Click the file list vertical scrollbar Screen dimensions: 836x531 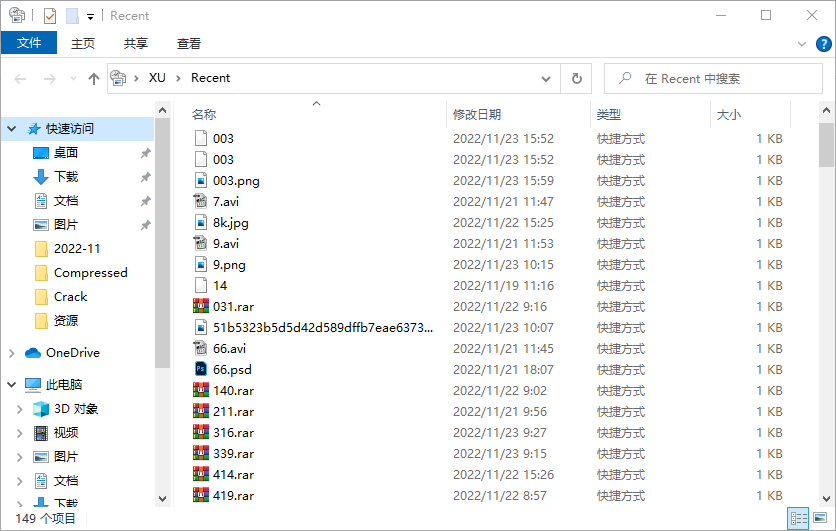[826, 300]
